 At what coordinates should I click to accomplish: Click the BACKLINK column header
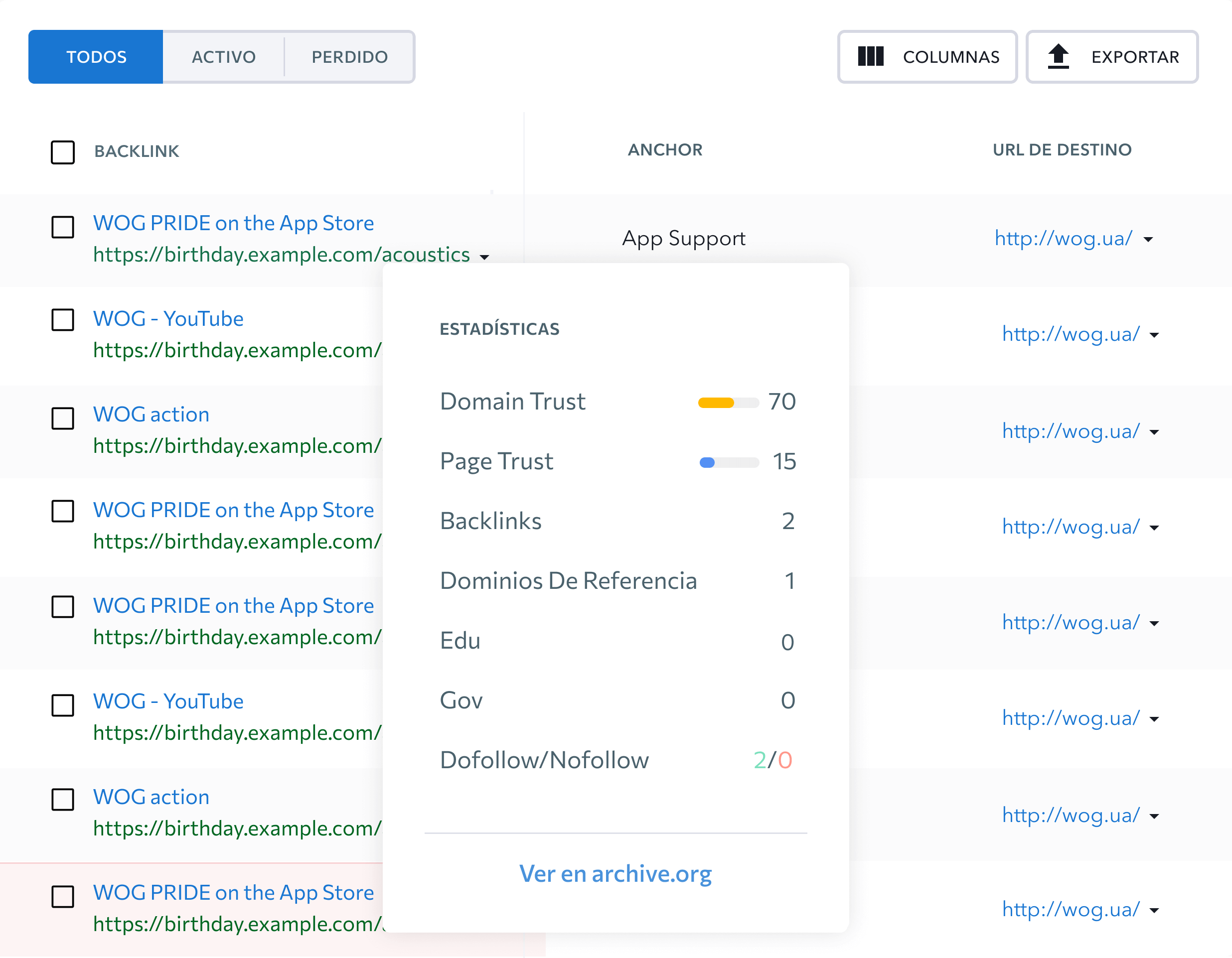pyautogui.click(x=137, y=151)
